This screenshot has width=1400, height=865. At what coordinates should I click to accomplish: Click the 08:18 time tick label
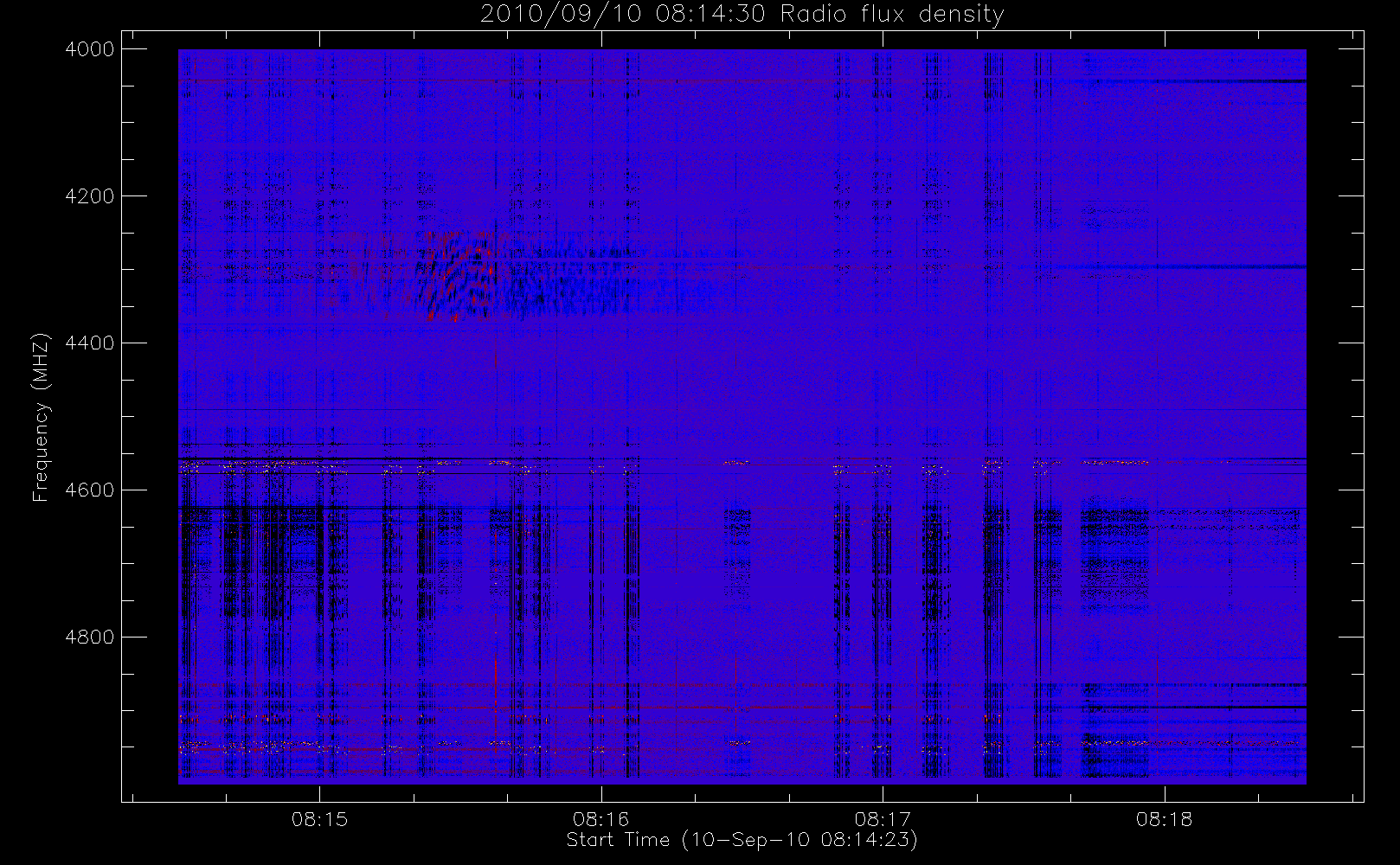(x=1165, y=819)
